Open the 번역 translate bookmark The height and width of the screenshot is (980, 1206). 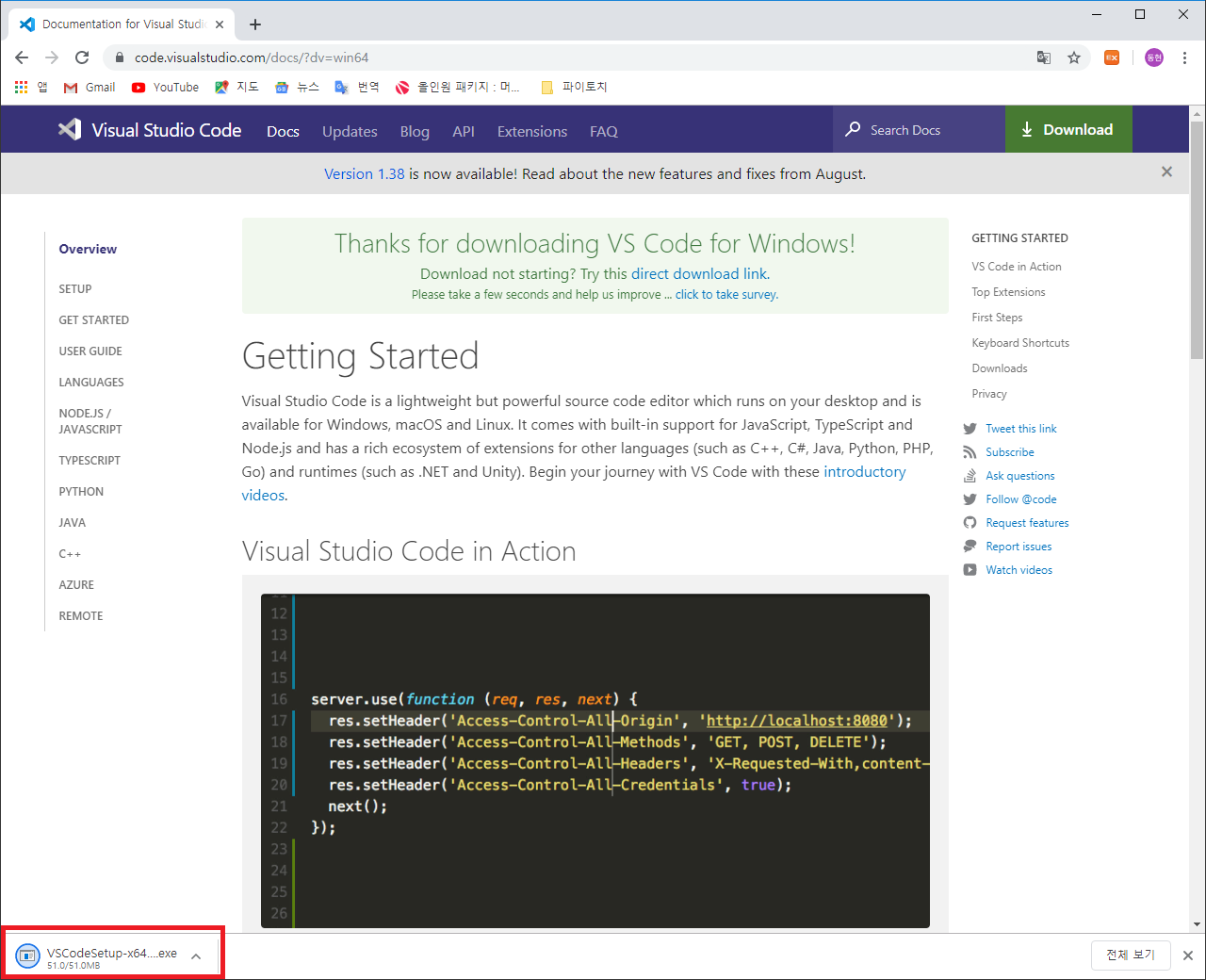click(x=357, y=87)
